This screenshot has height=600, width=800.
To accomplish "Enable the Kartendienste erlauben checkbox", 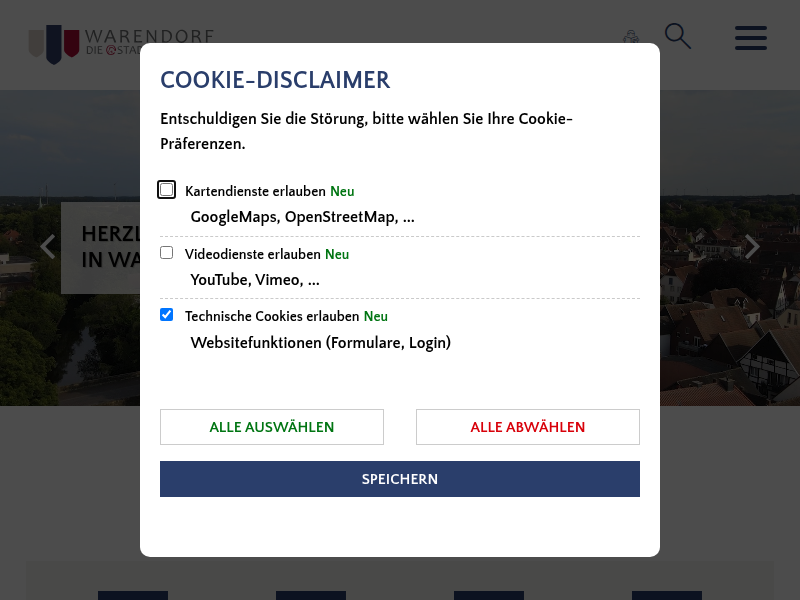I will [166, 190].
